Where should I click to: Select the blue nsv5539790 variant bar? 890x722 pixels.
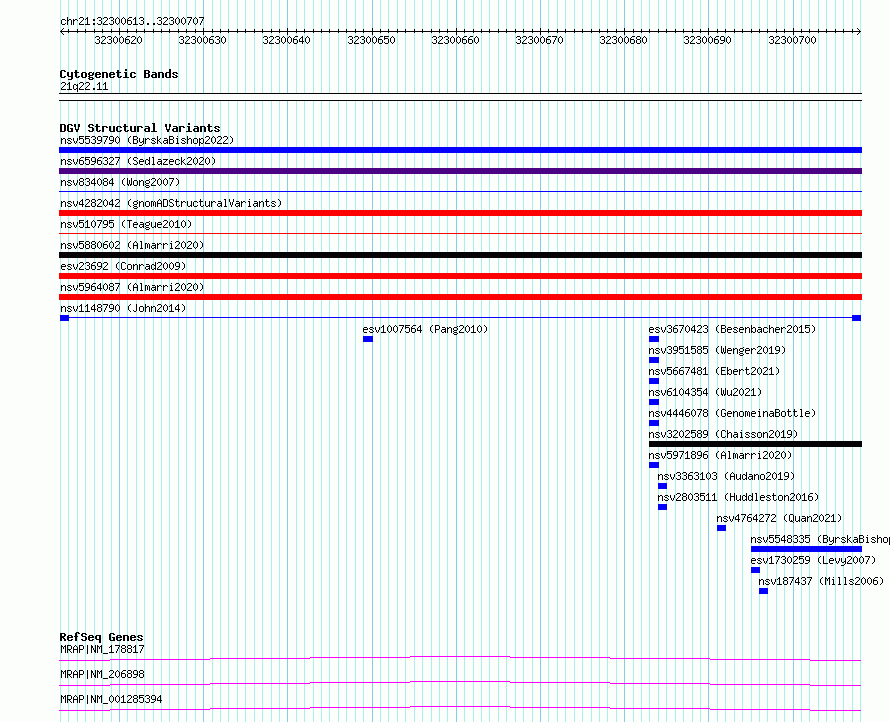coord(460,150)
